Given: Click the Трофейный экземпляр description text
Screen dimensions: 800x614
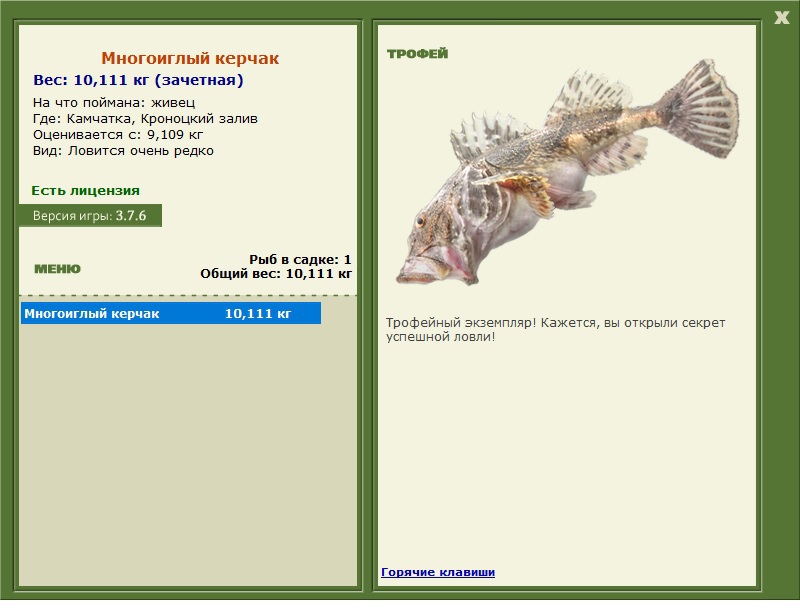Looking at the screenshot, I should pos(555,330).
